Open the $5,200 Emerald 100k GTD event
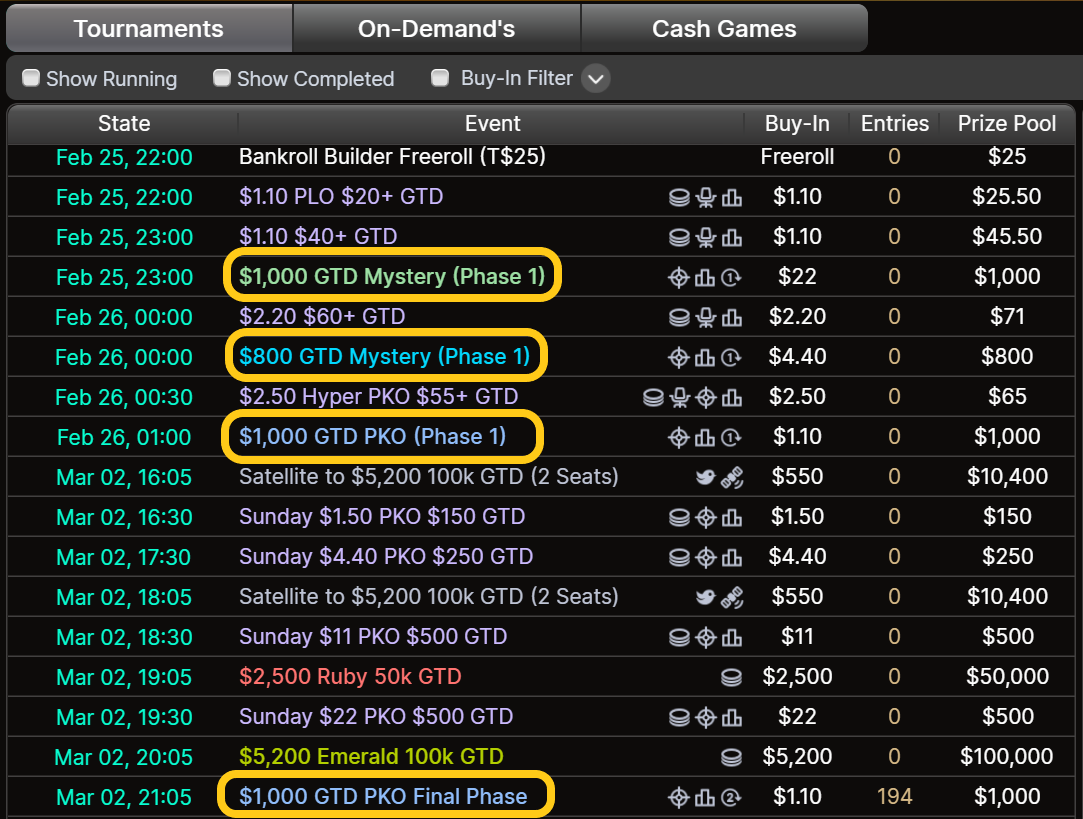Screen dimensions: 1083x819 click(x=372, y=758)
